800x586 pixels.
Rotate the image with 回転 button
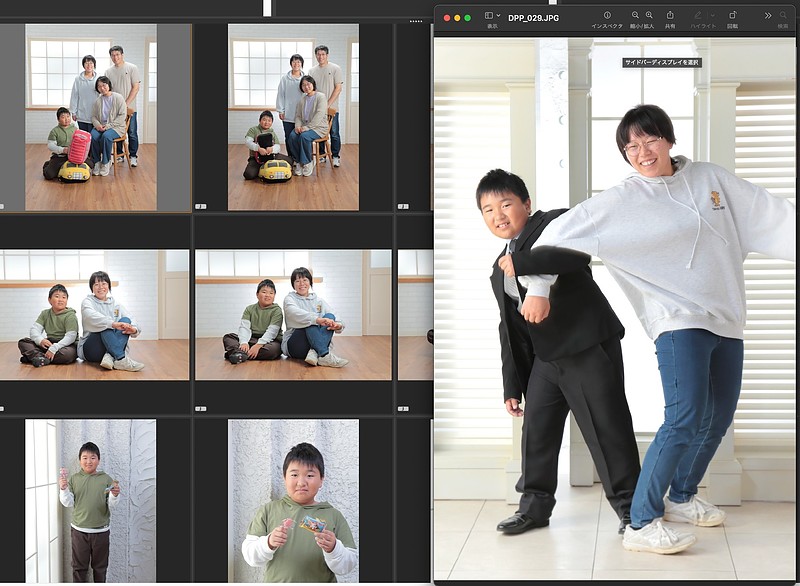coord(732,16)
